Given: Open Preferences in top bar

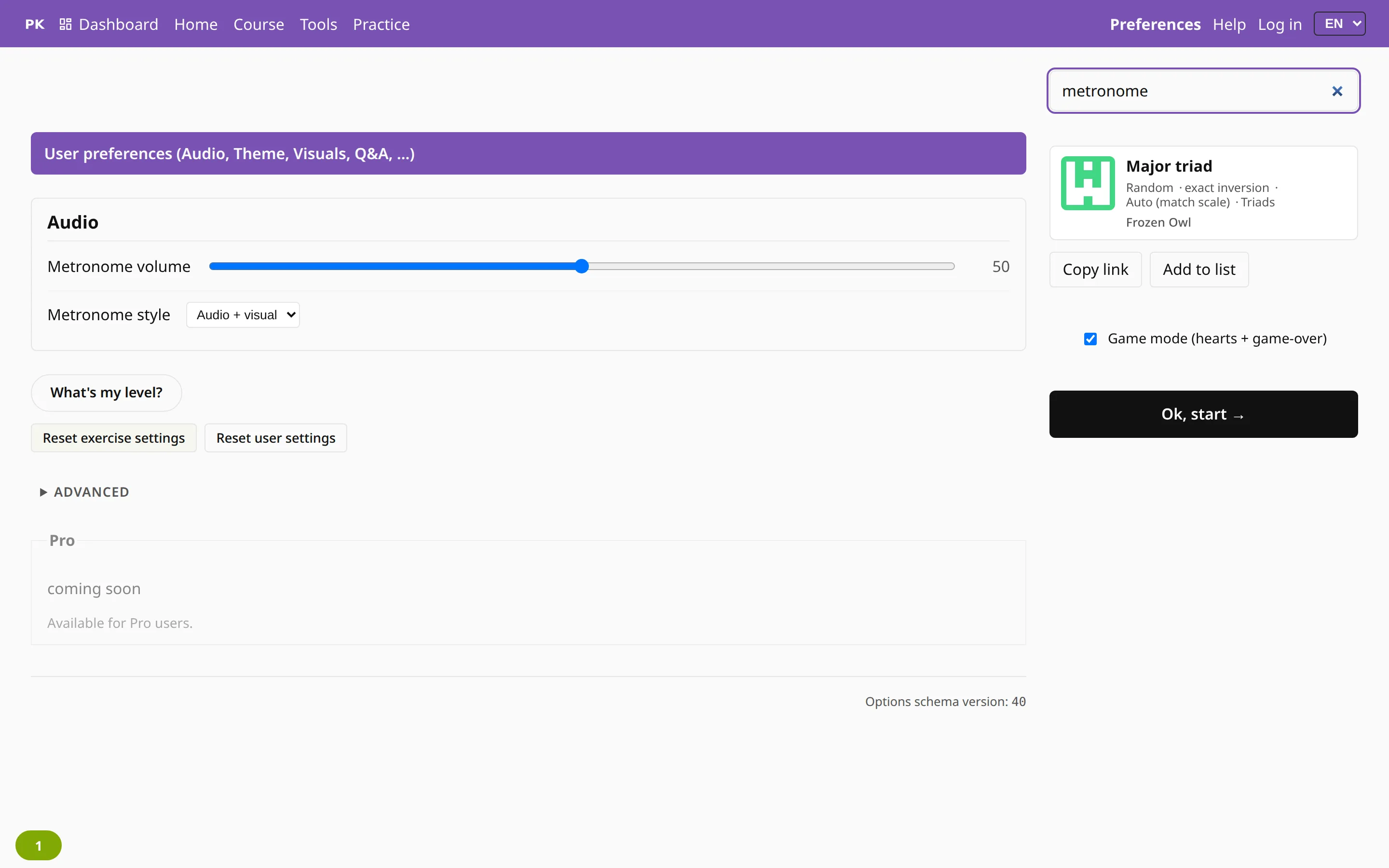Looking at the screenshot, I should pyautogui.click(x=1155, y=24).
